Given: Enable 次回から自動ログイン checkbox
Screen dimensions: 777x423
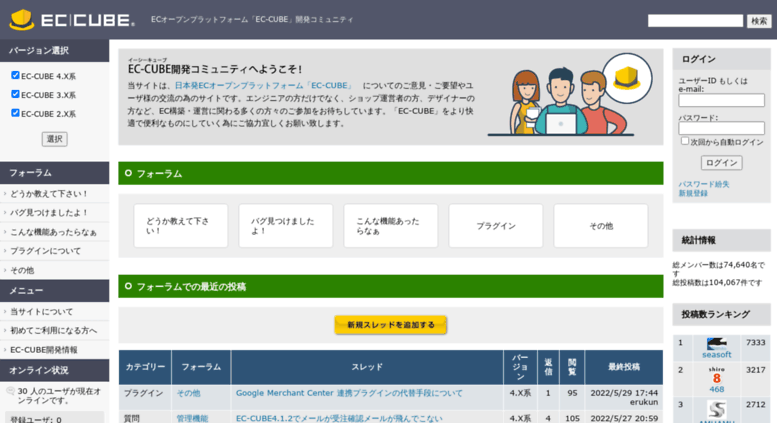Looking at the screenshot, I should click(685, 141).
